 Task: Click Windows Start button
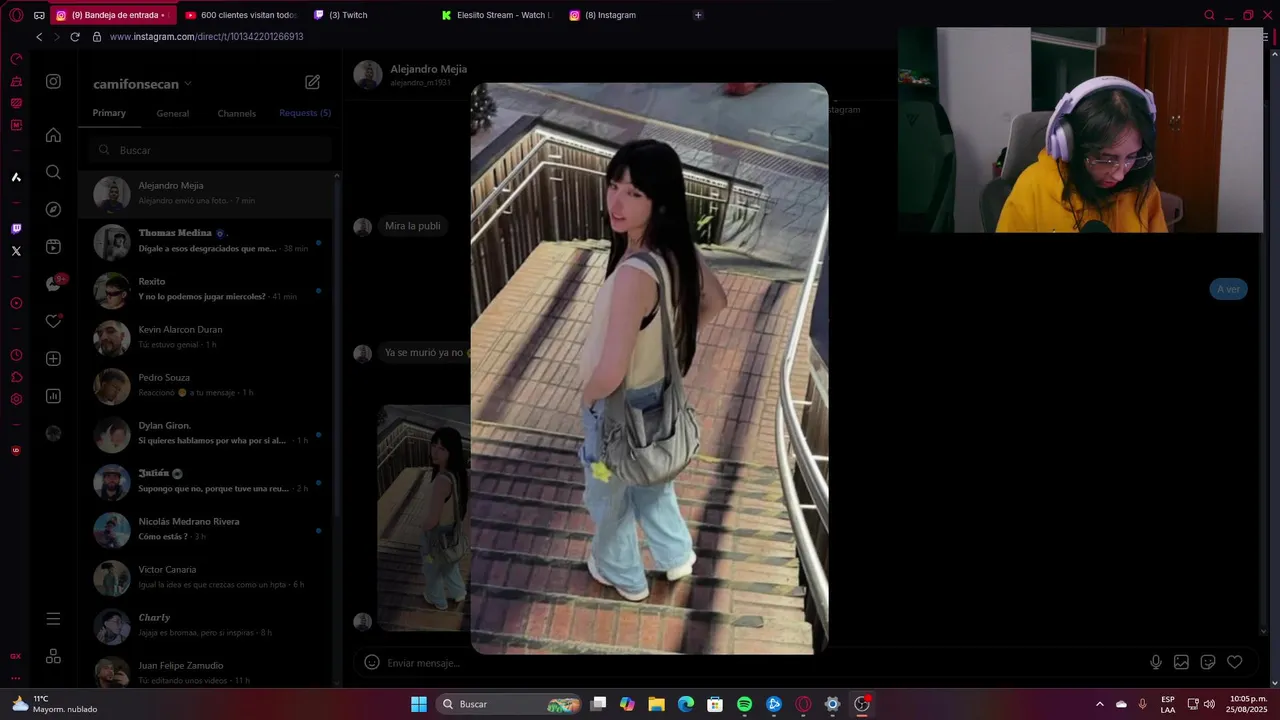(x=419, y=704)
